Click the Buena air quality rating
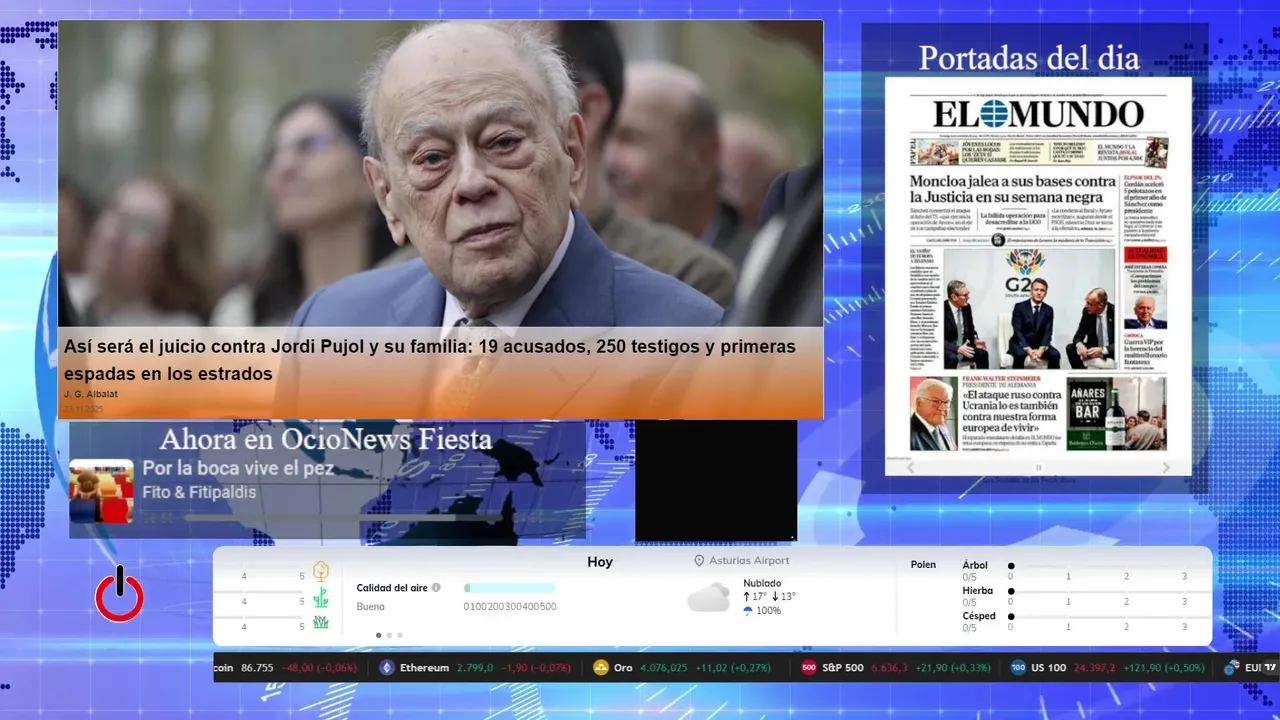This screenshot has width=1280, height=720. pos(371,606)
